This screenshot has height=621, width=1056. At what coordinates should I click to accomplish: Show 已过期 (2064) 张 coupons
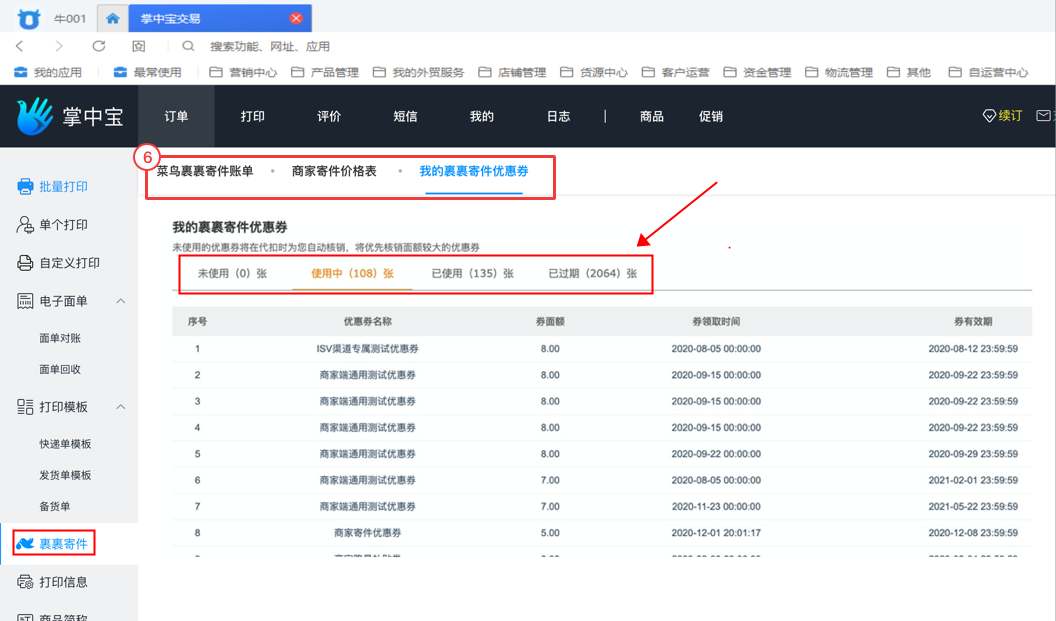593,273
